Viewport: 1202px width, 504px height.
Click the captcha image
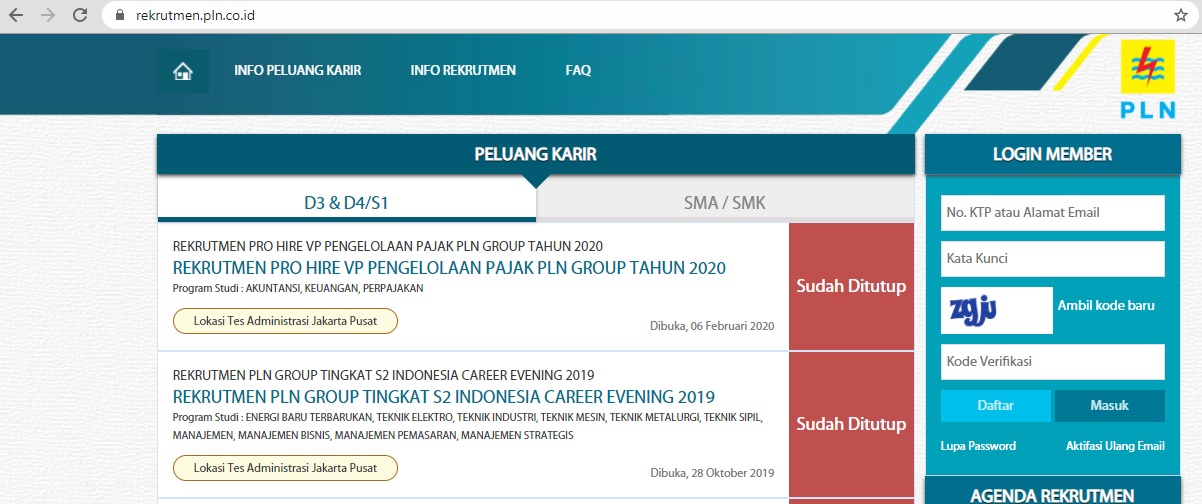tap(996, 310)
